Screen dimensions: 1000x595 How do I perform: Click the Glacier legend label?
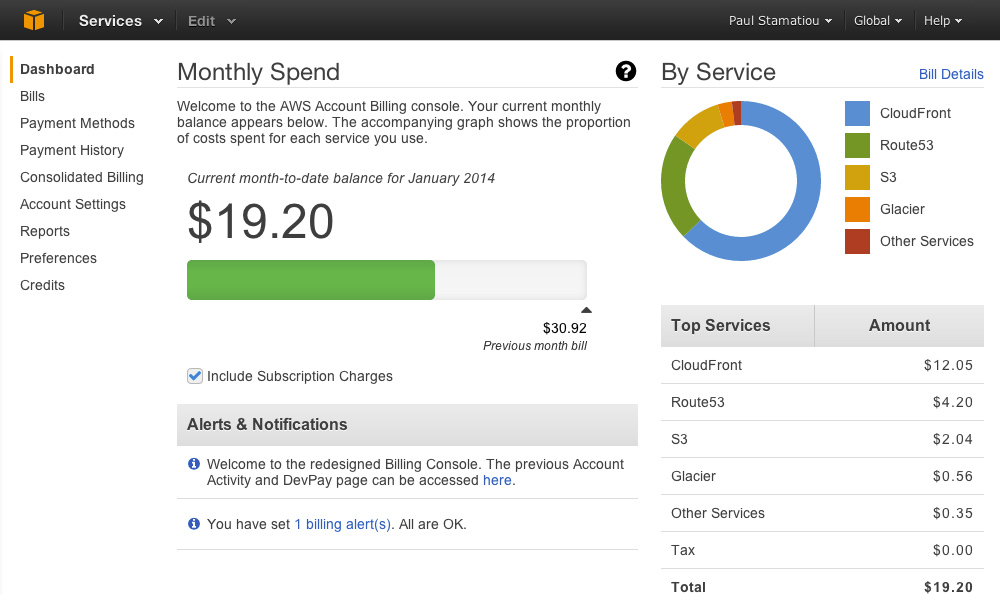coord(902,209)
